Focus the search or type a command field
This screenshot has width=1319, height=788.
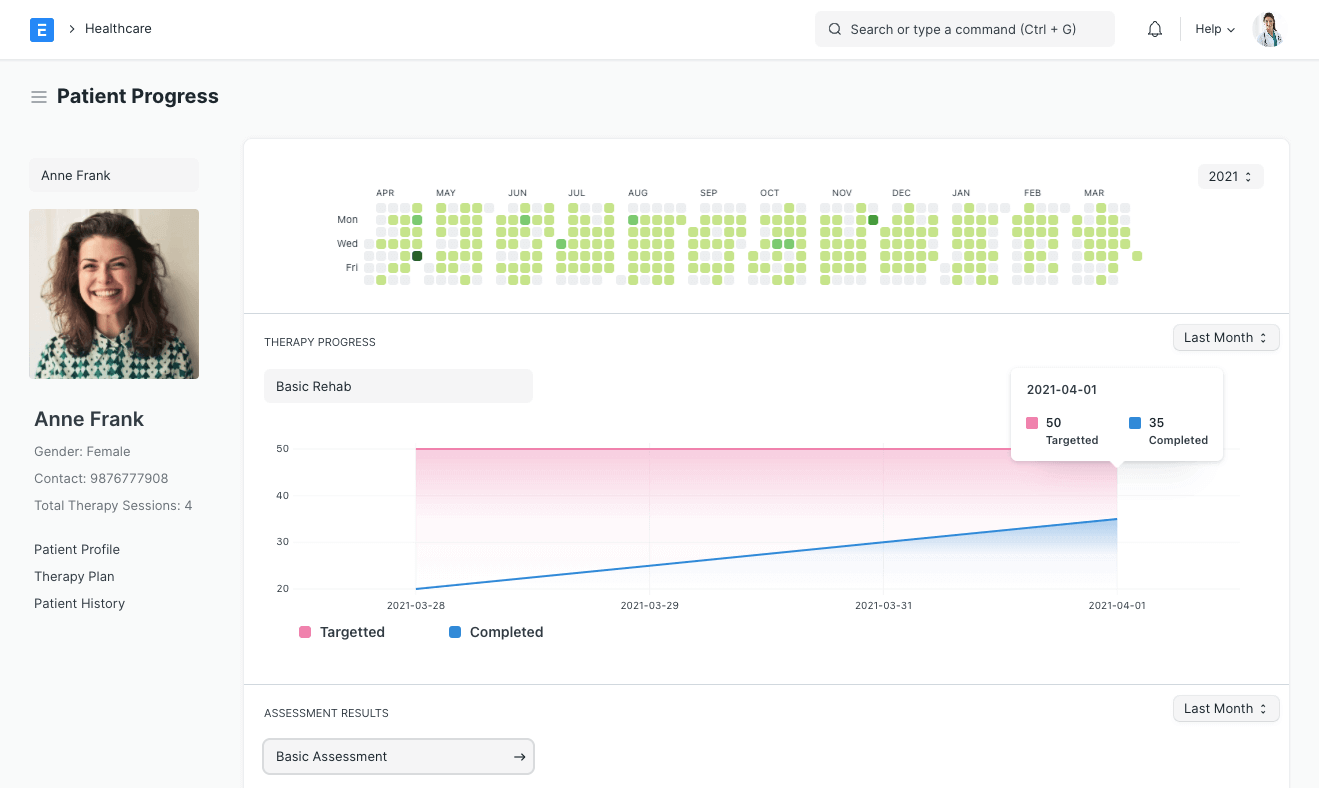(x=965, y=29)
